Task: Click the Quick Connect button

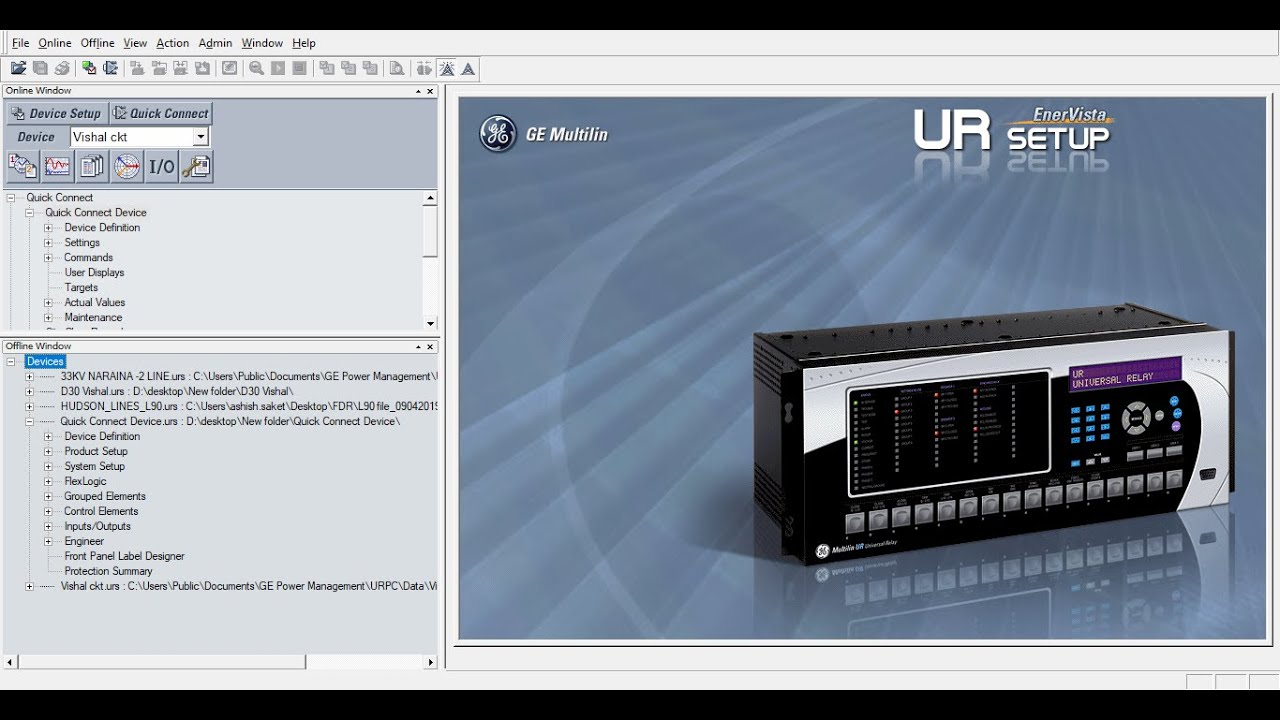Action: (160, 113)
